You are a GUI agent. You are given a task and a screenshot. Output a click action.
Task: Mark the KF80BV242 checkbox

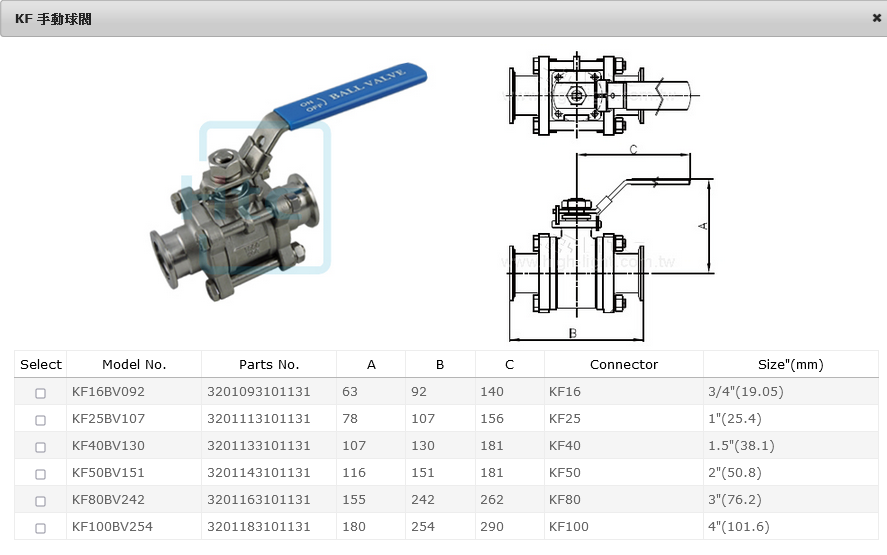(41, 501)
